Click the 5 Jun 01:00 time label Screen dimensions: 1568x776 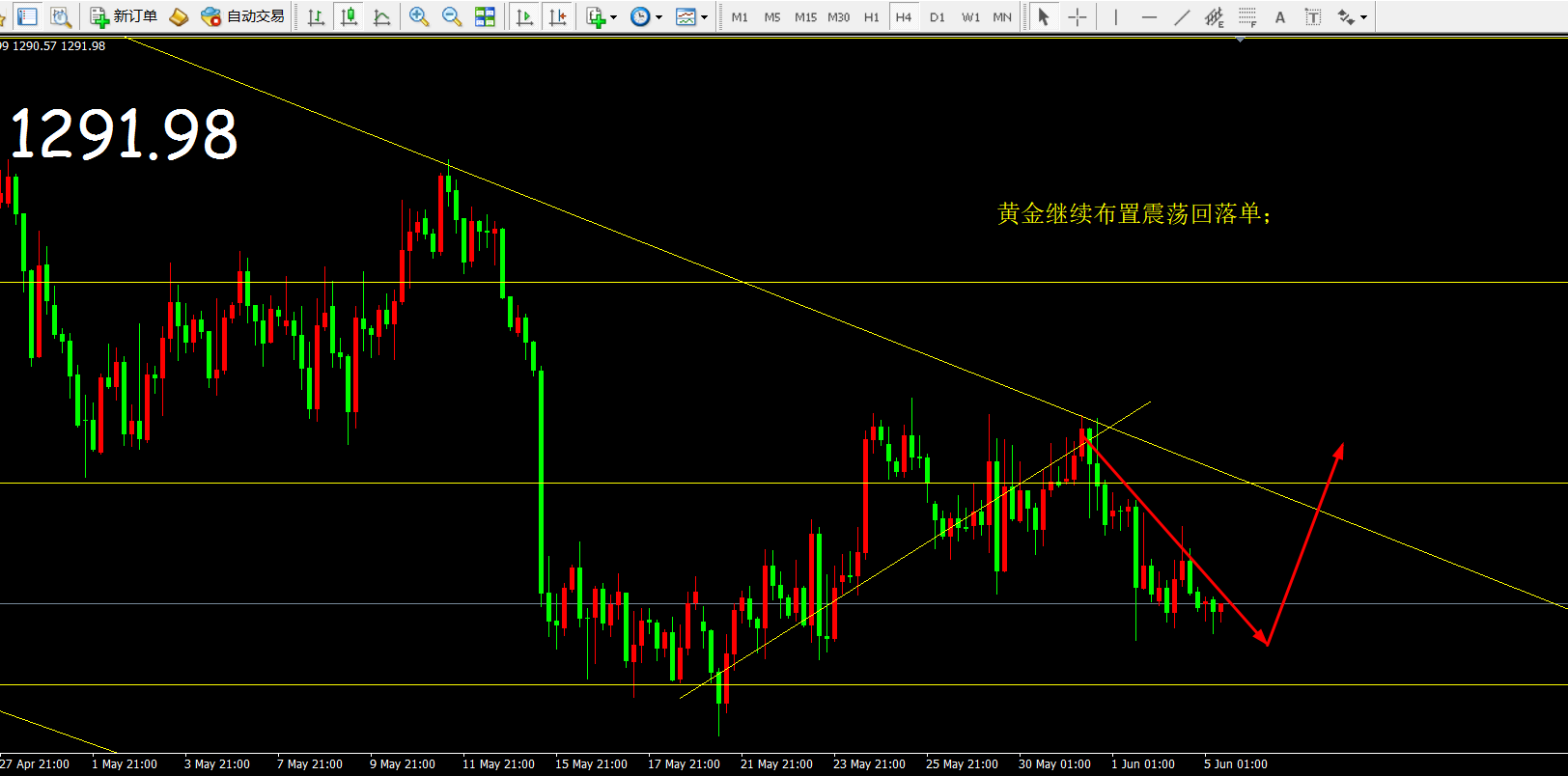click(x=1236, y=763)
